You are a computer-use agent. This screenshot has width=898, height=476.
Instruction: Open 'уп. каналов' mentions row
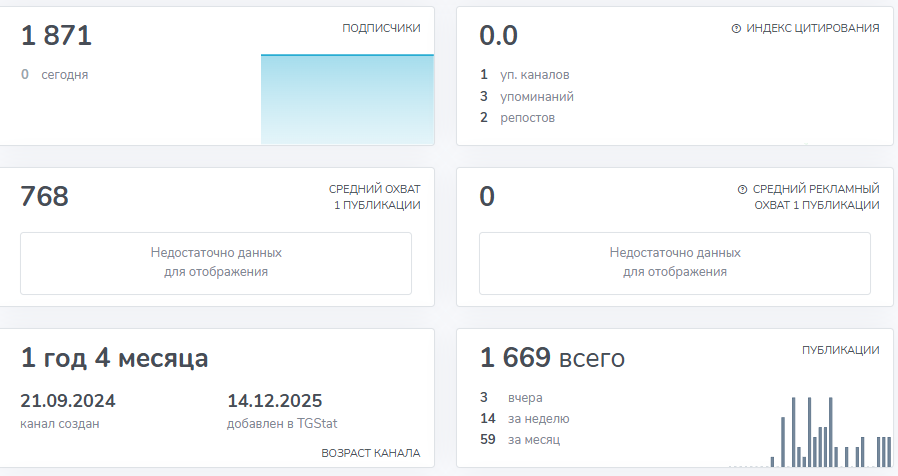coord(525,74)
